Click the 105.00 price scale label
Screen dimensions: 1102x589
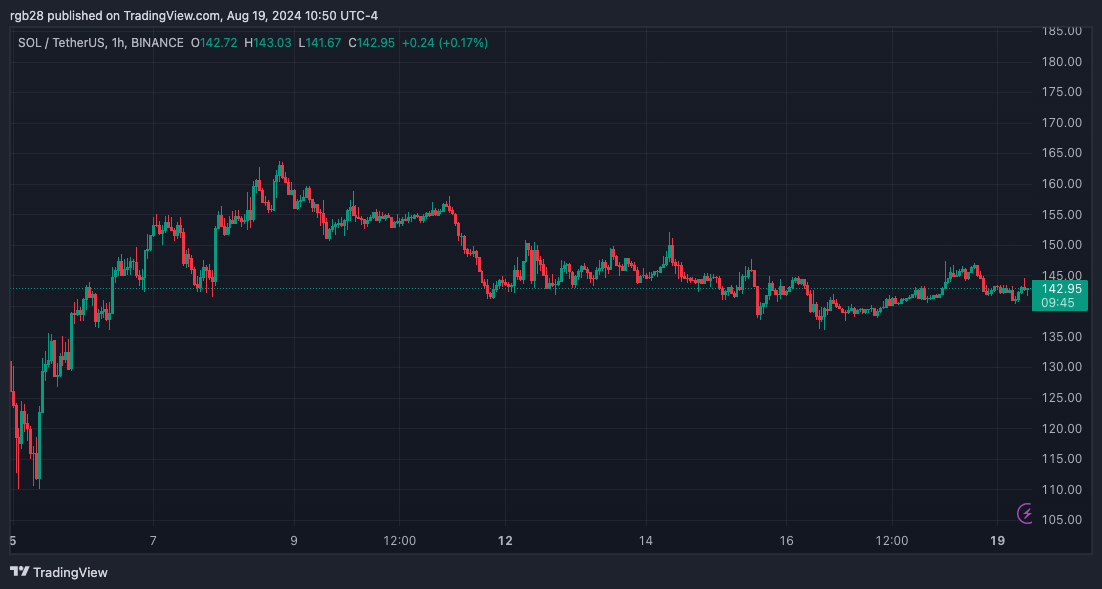tap(1061, 520)
